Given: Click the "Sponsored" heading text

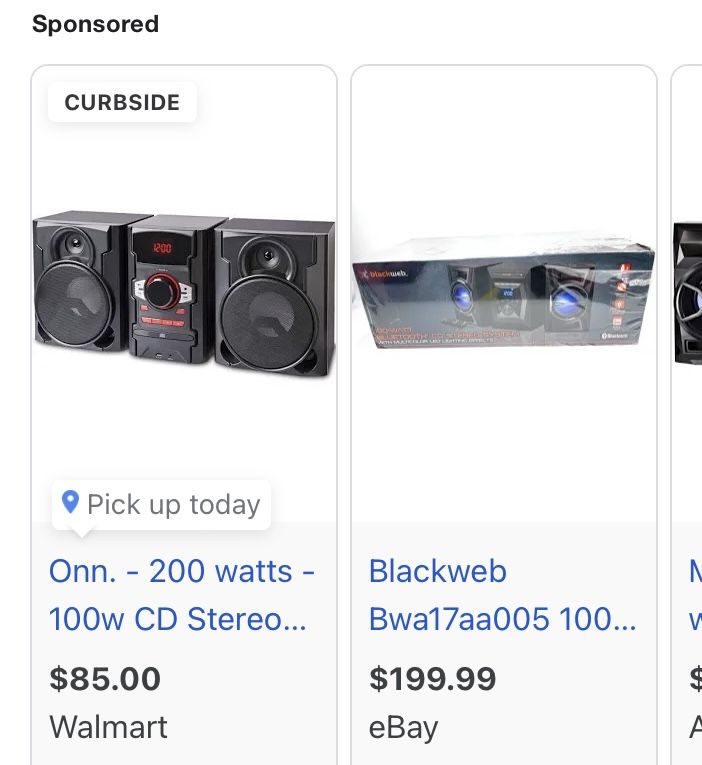Looking at the screenshot, I should pyautogui.click(x=95, y=24).
